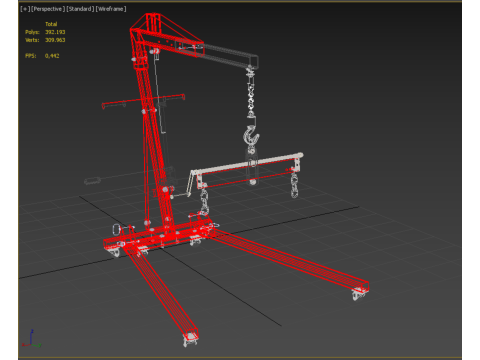Image resolution: width=480 pixels, height=360 pixels.
Task: Select the right front red base leg
Action: [x=289, y=260]
